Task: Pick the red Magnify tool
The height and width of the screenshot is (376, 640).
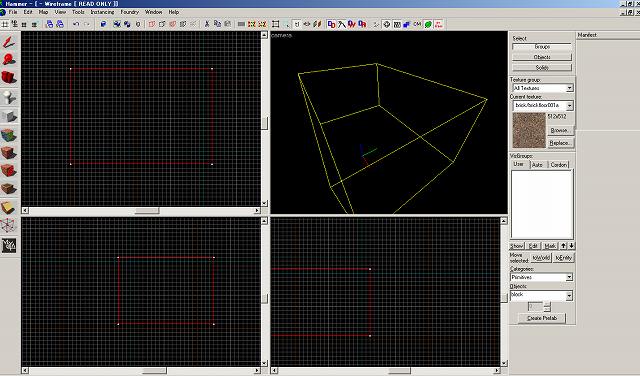Action: pos(9,60)
